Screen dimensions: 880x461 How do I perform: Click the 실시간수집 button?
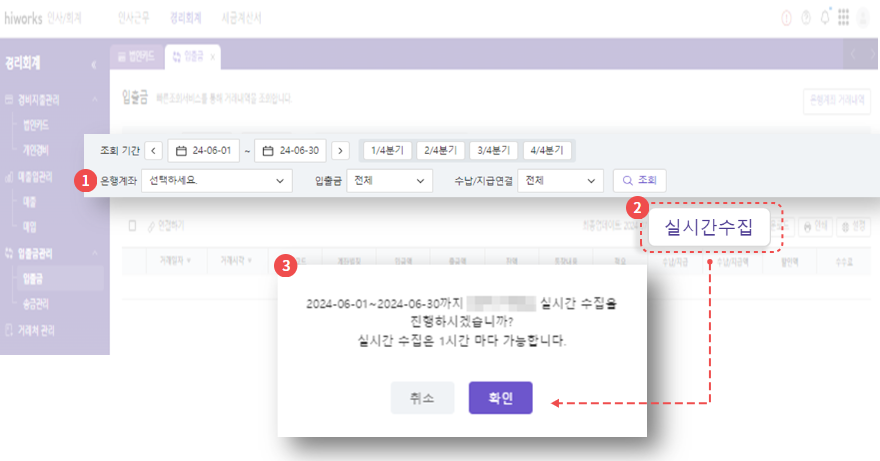[x=709, y=227]
